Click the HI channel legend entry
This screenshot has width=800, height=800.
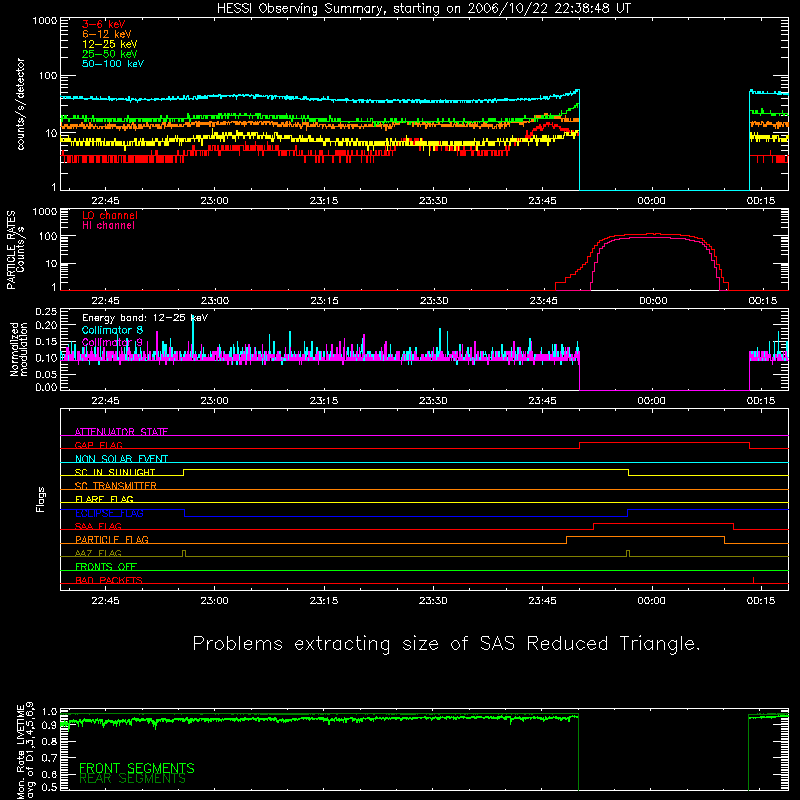coord(109,225)
